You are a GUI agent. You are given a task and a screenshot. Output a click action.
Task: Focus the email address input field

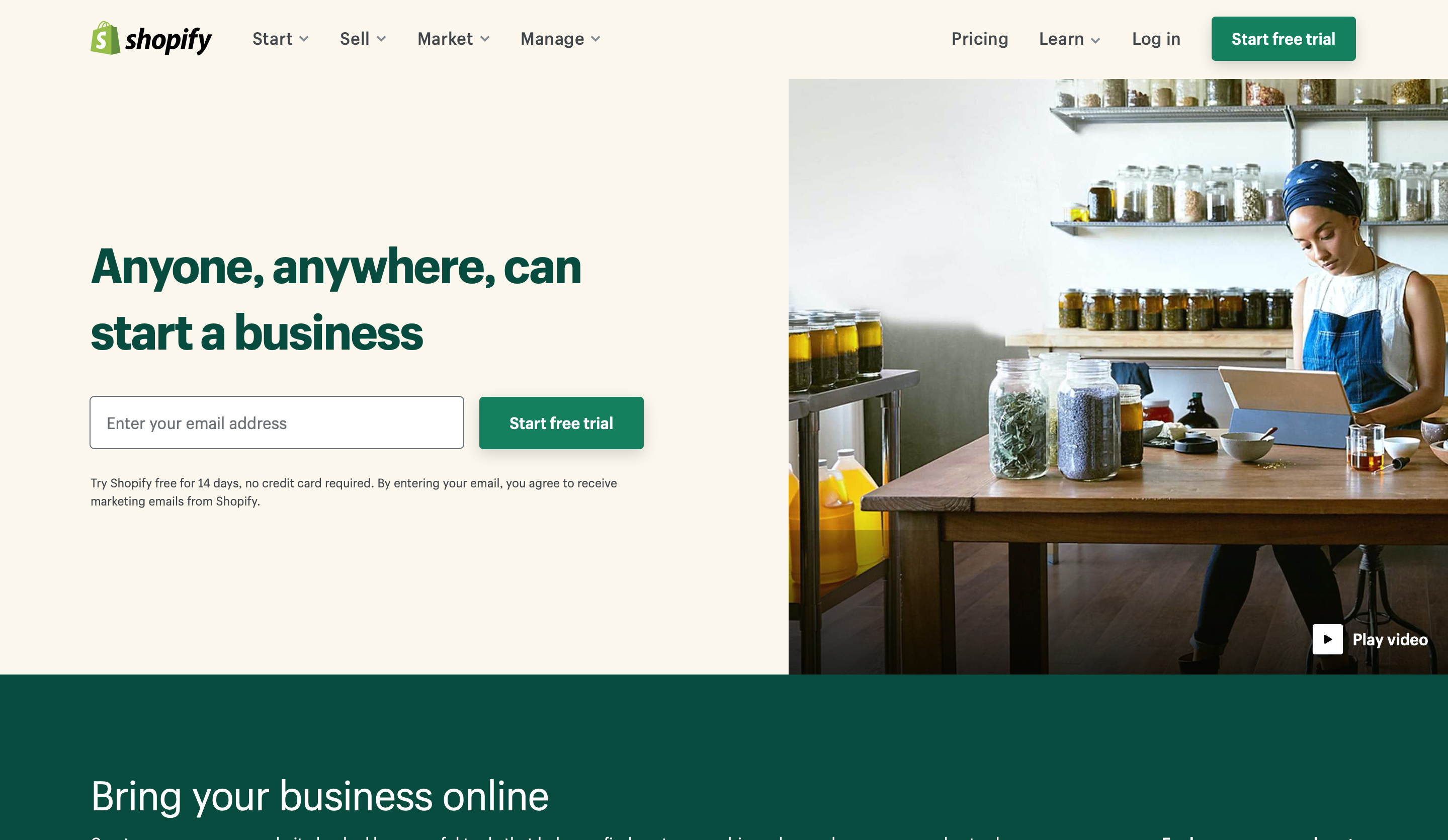pos(277,423)
